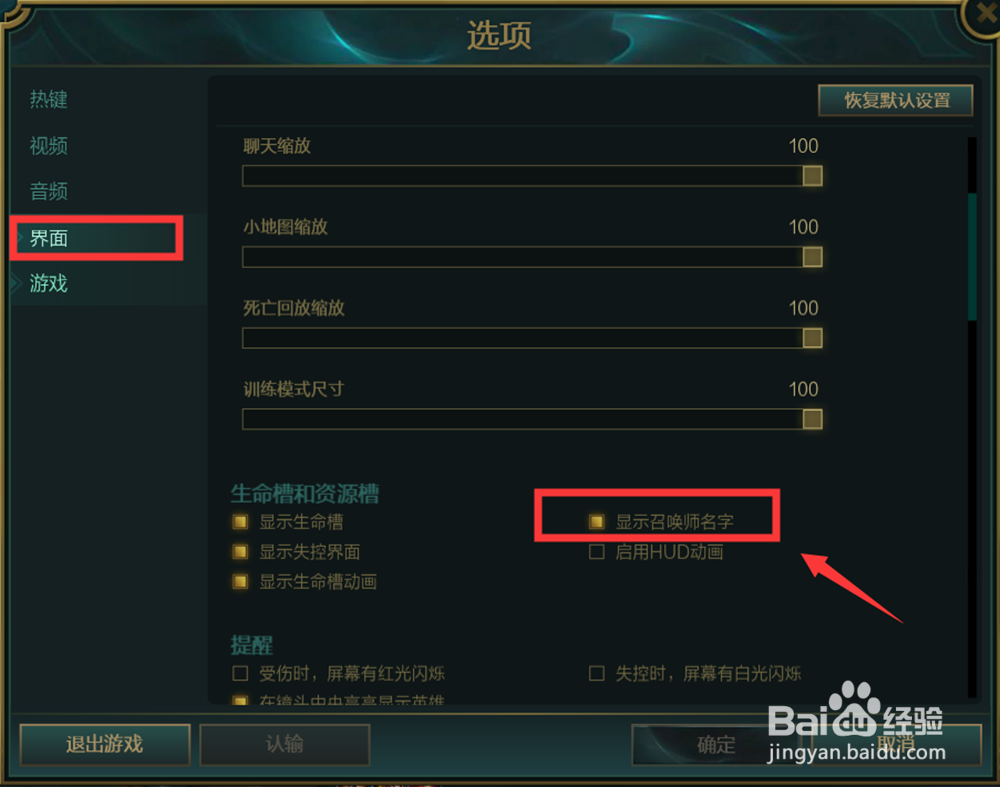The height and width of the screenshot is (787, 1000).
Task: Click the 聊天缩放 slider handle
Action: click(812, 176)
